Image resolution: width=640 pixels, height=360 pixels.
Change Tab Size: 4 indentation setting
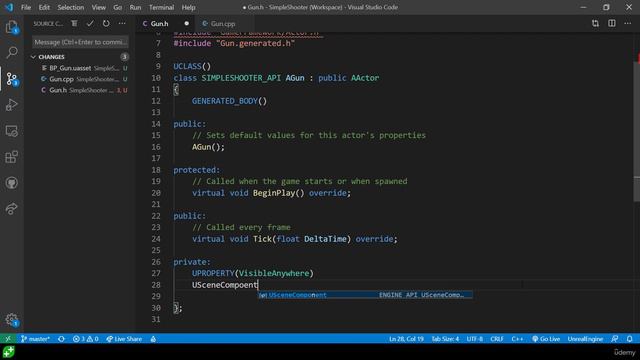point(445,339)
